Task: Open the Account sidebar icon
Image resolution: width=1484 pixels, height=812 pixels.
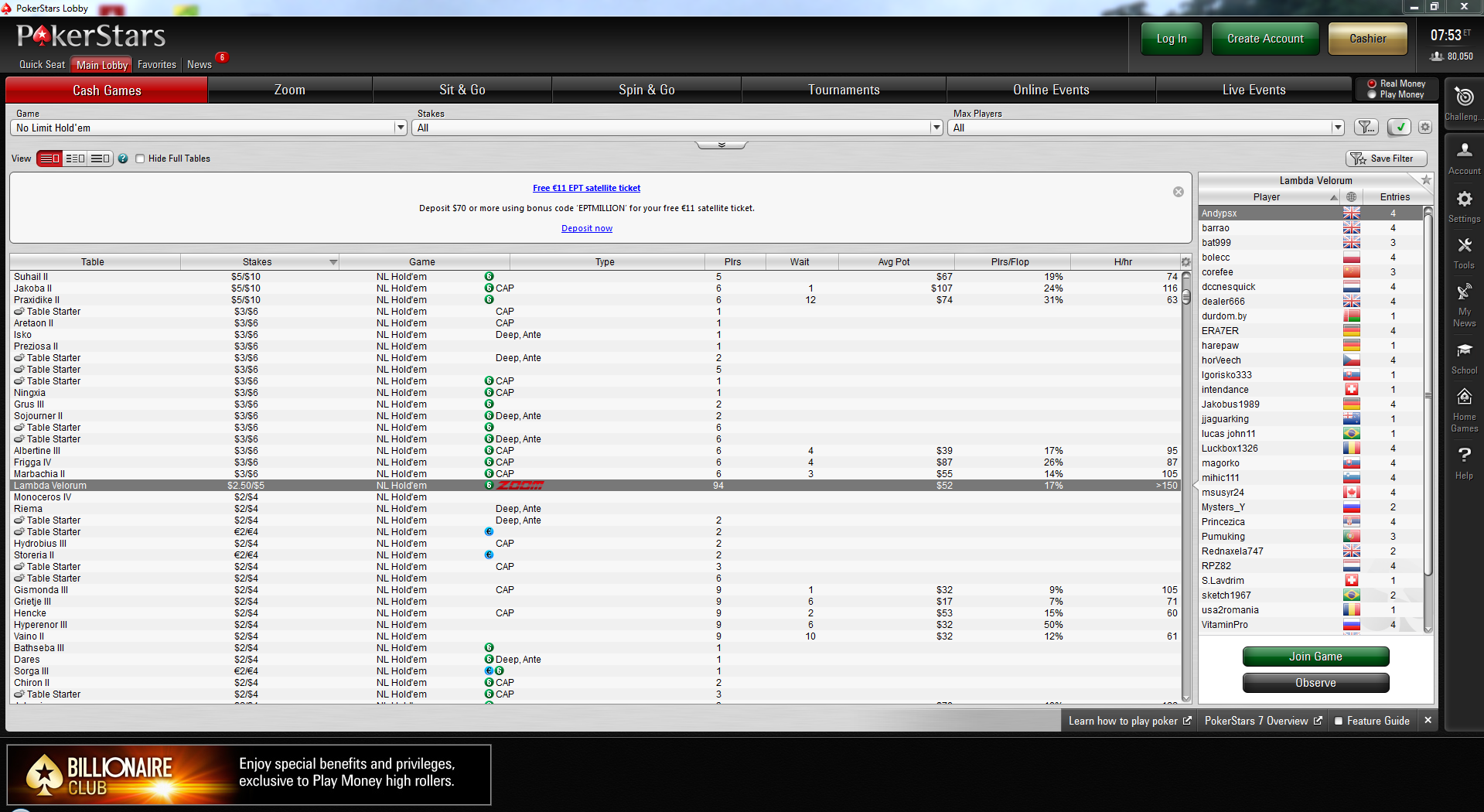Action: tap(1464, 159)
